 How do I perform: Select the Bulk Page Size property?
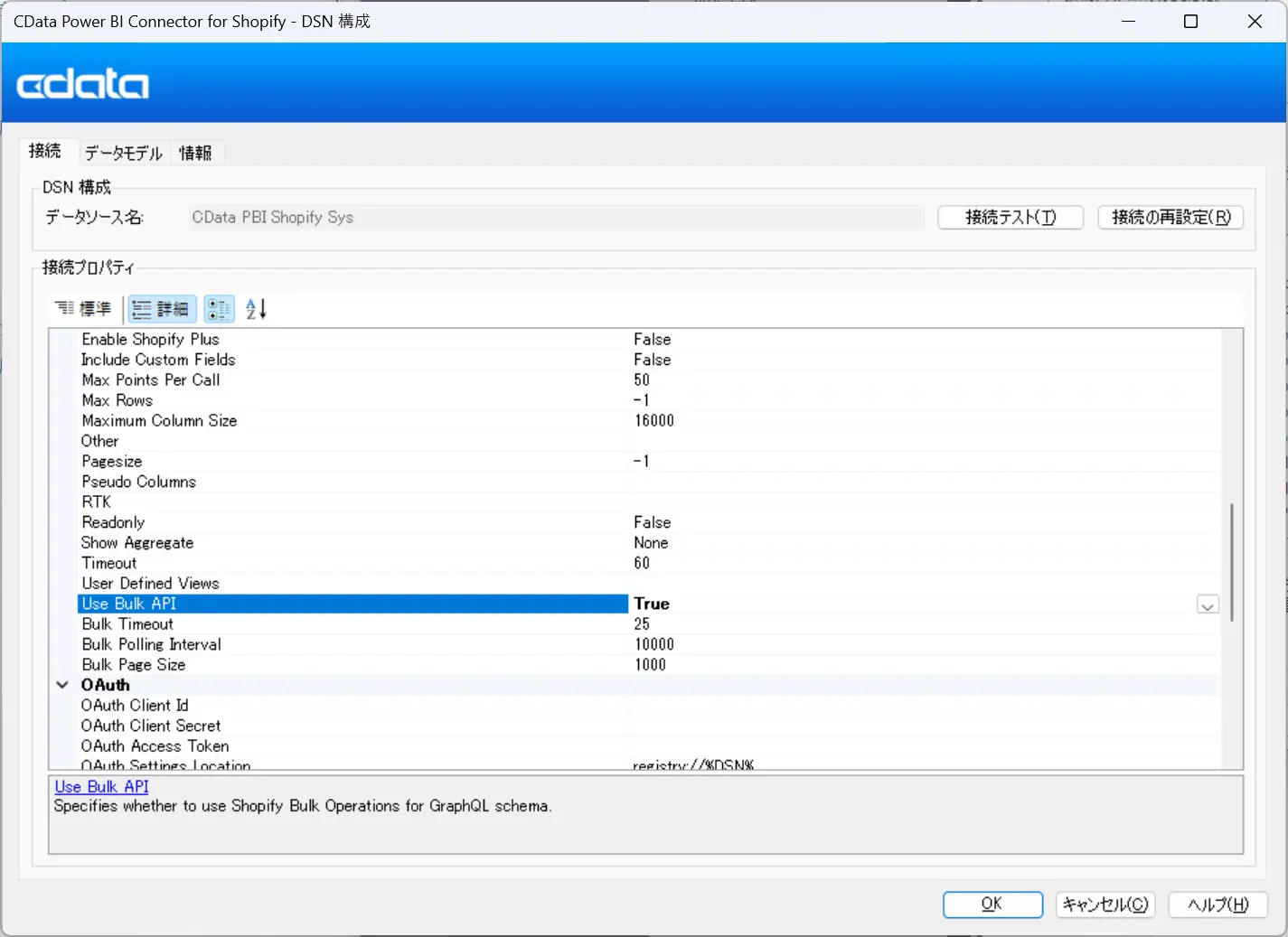134,665
